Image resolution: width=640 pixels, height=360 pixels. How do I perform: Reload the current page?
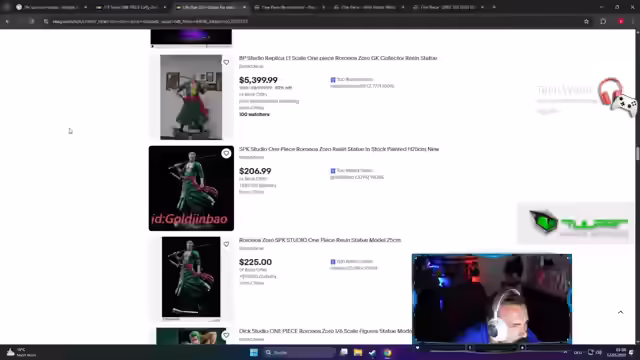tap(32, 22)
